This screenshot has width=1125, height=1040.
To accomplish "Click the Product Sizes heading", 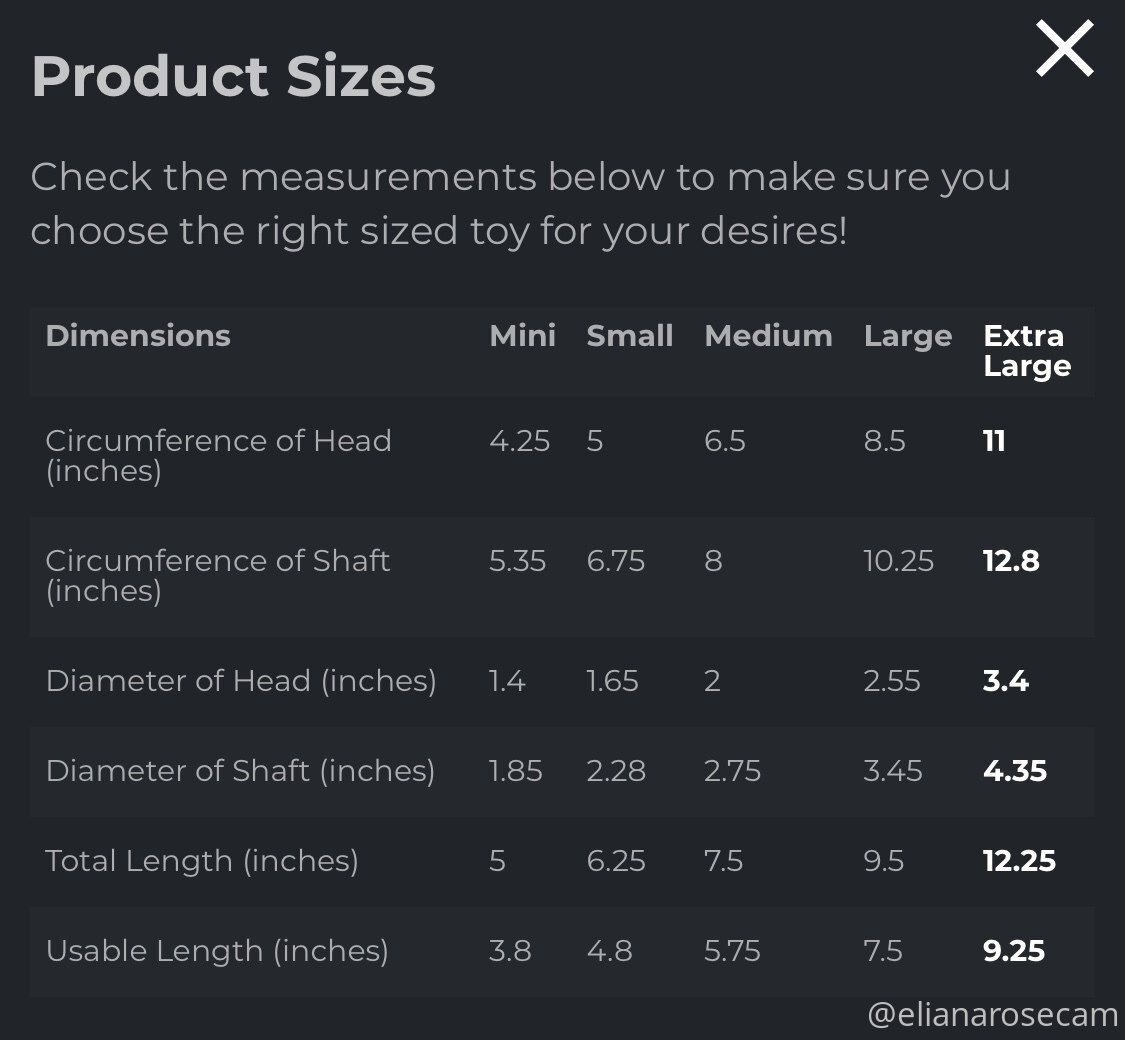I will point(233,77).
